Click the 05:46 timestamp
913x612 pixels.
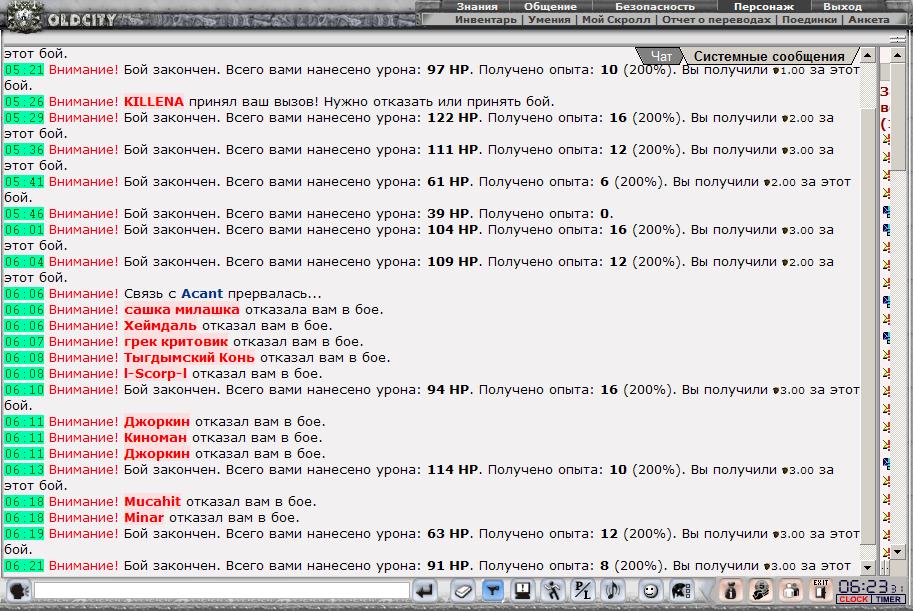(24, 213)
